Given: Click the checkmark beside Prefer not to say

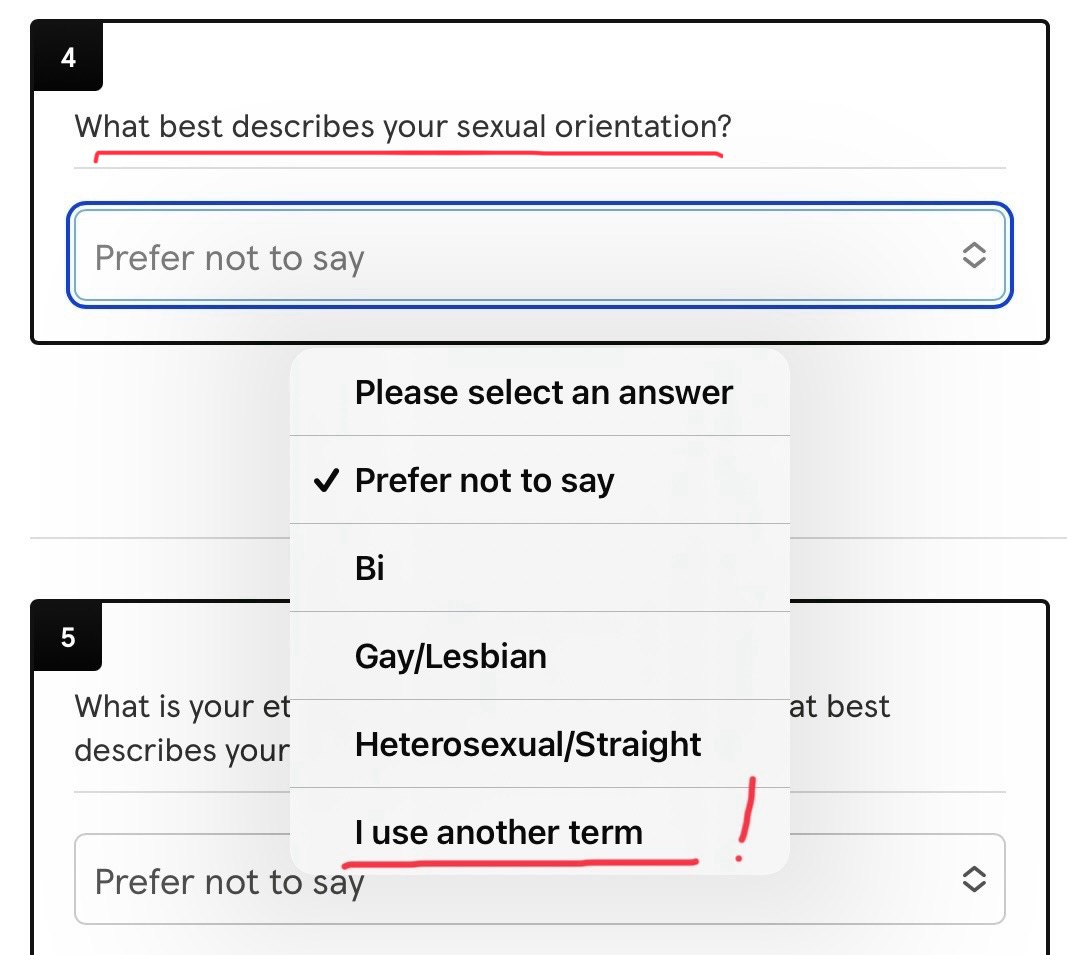Looking at the screenshot, I should [x=326, y=480].
